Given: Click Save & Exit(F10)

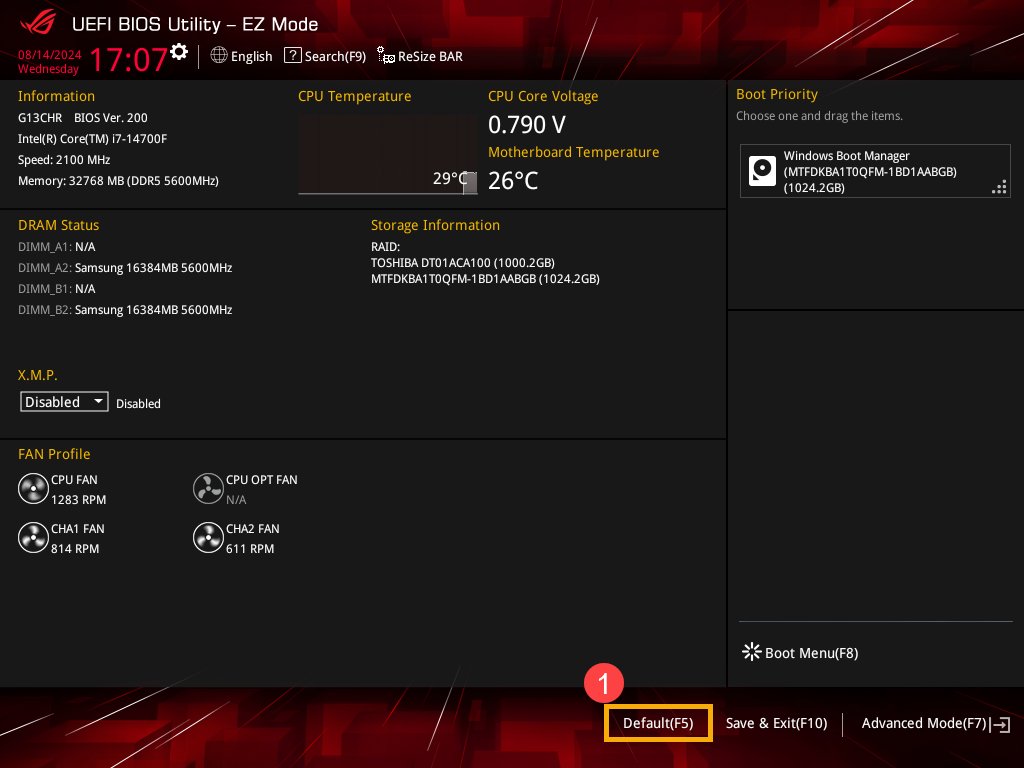Looking at the screenshot, I should (x=776, y=723).
